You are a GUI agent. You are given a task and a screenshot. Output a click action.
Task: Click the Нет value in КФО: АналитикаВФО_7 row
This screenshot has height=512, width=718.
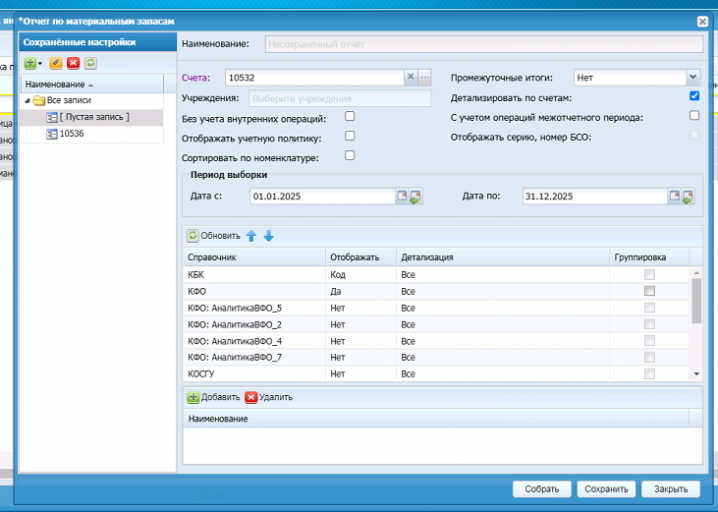pyautogui.click(x=337, y=358)
